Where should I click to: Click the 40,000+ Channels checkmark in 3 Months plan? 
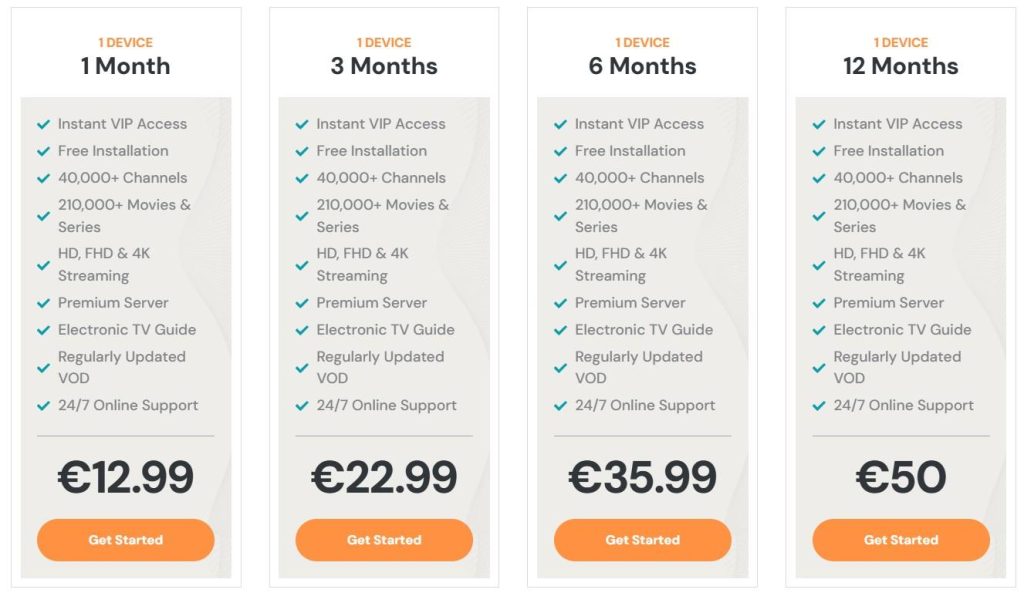[301, 178]
